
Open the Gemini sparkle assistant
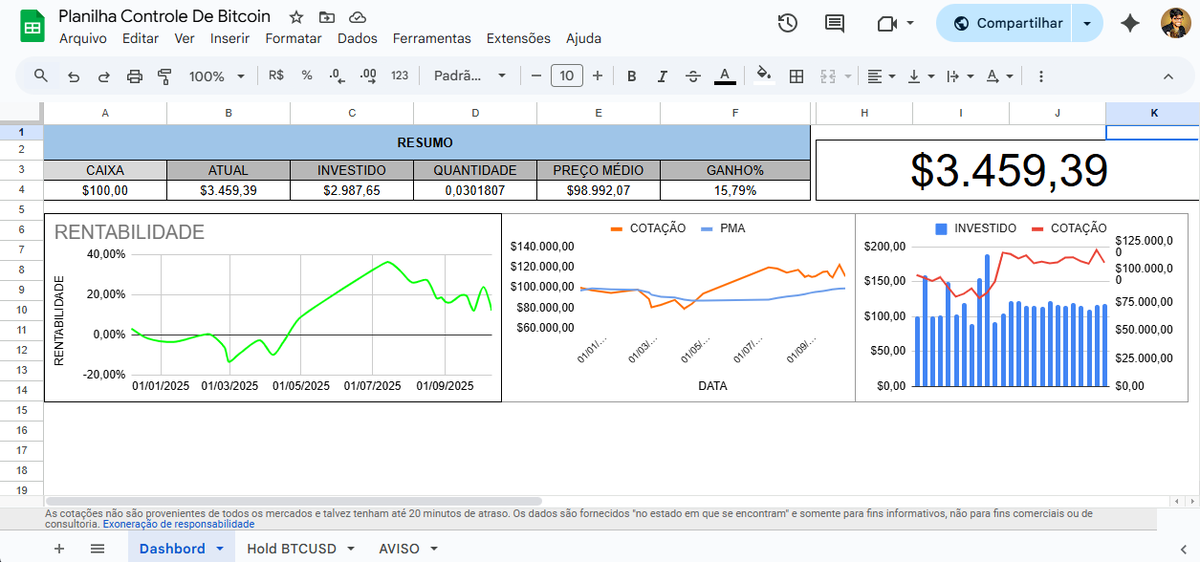(1130, 23)
